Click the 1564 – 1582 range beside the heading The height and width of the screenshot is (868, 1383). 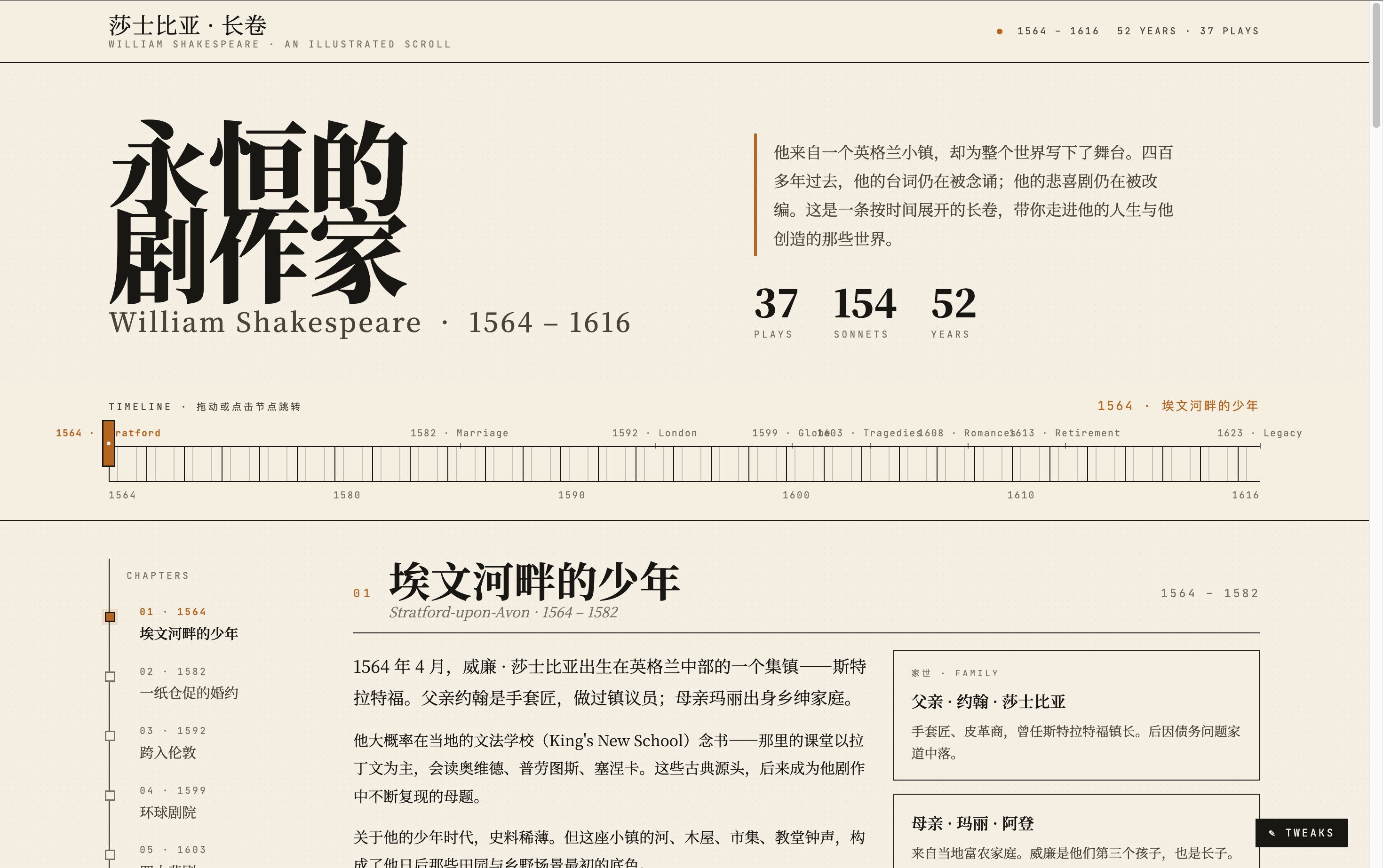tap(1209, 593)
